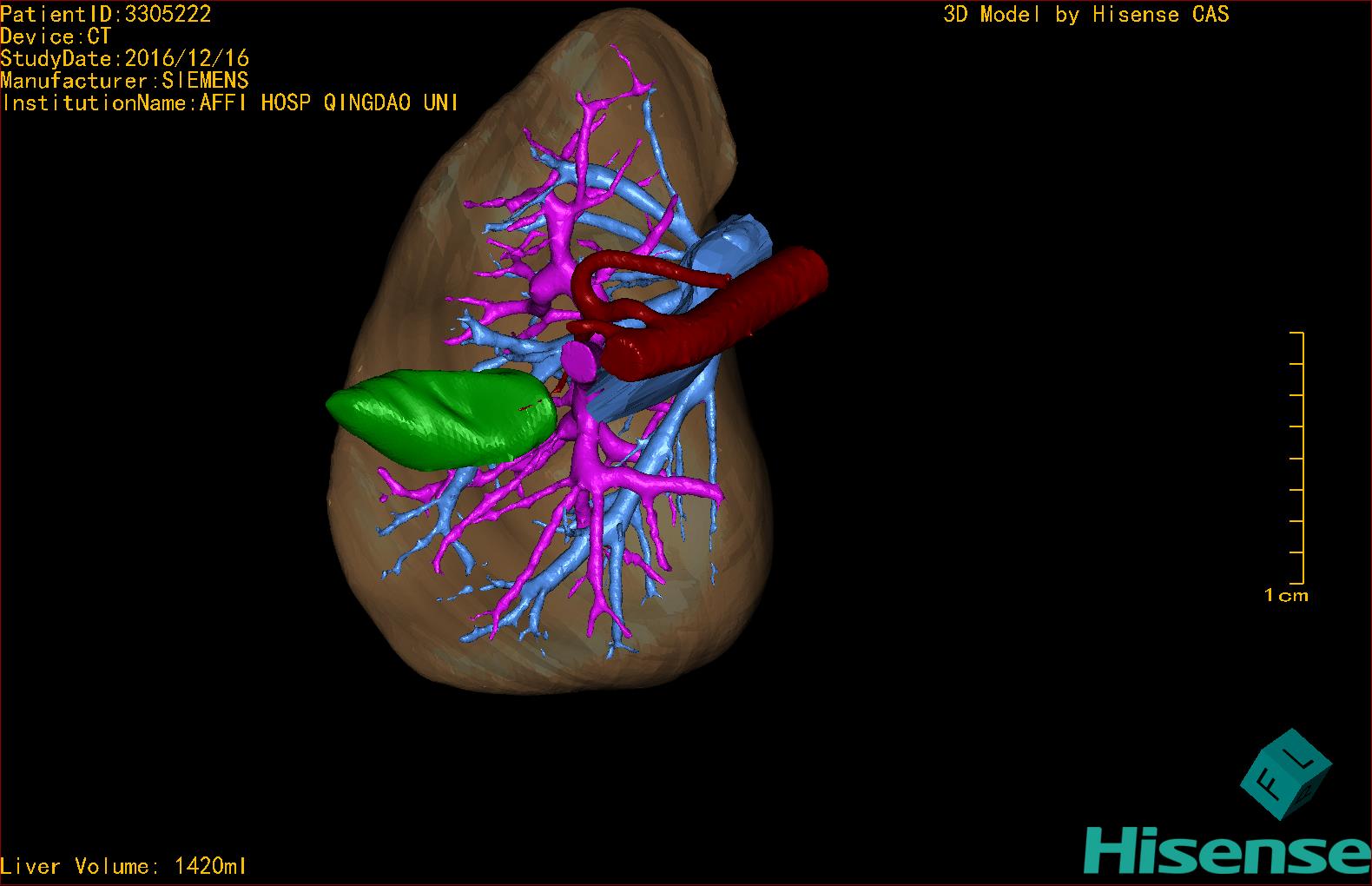1372x886 pixels.
Task: Click the InstitutionName text line
Action: [x=230, y=103]
